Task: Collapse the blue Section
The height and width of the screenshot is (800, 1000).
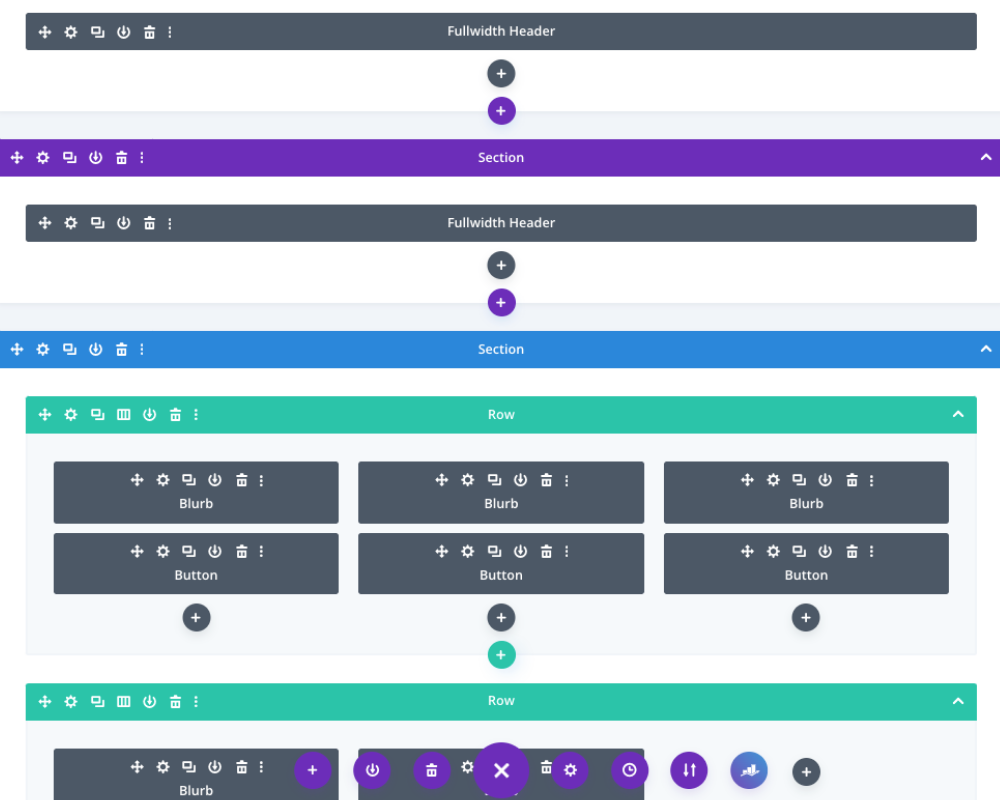Action: [986, 350]
